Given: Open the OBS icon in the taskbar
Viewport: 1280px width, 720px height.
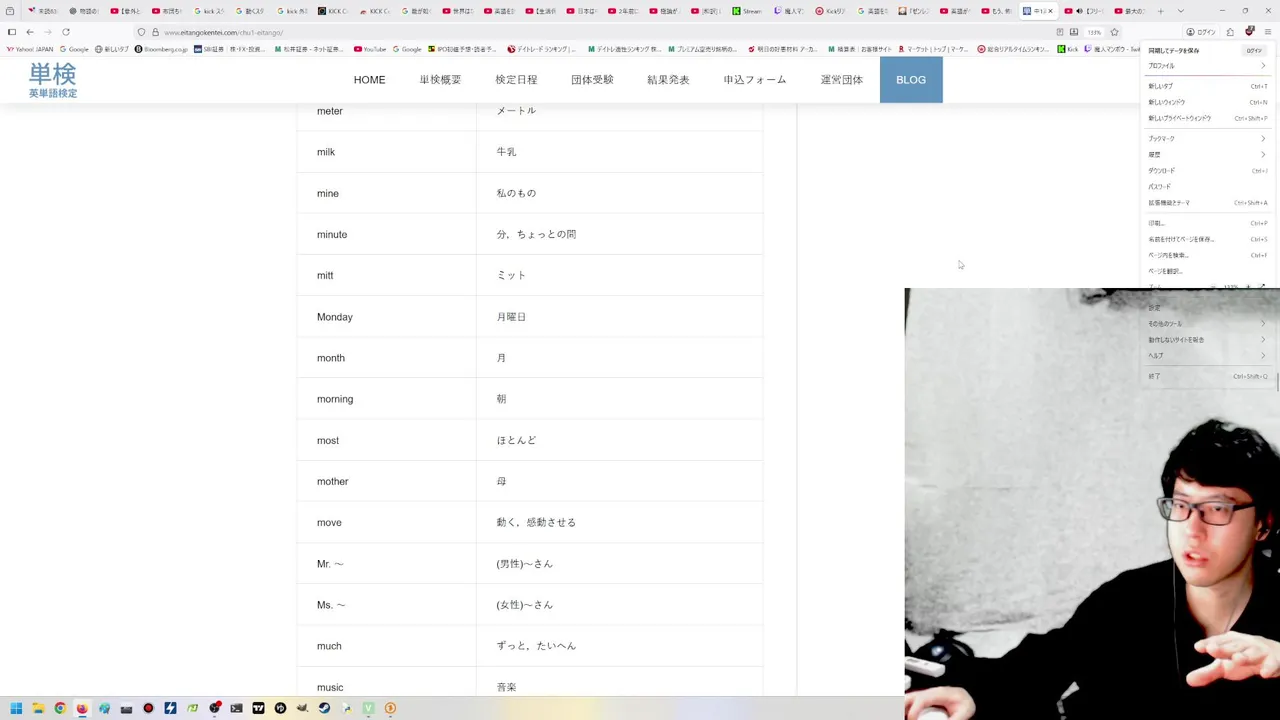Looking at the screenshot, I should pos(214,708).
